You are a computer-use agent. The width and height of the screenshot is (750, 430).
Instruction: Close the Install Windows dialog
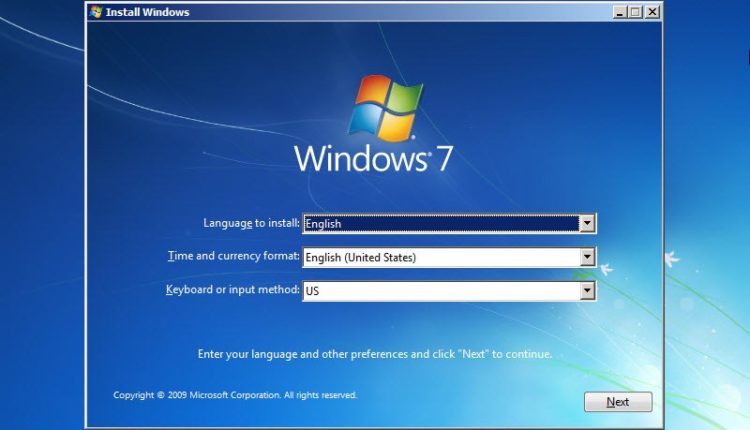[652, 12]
